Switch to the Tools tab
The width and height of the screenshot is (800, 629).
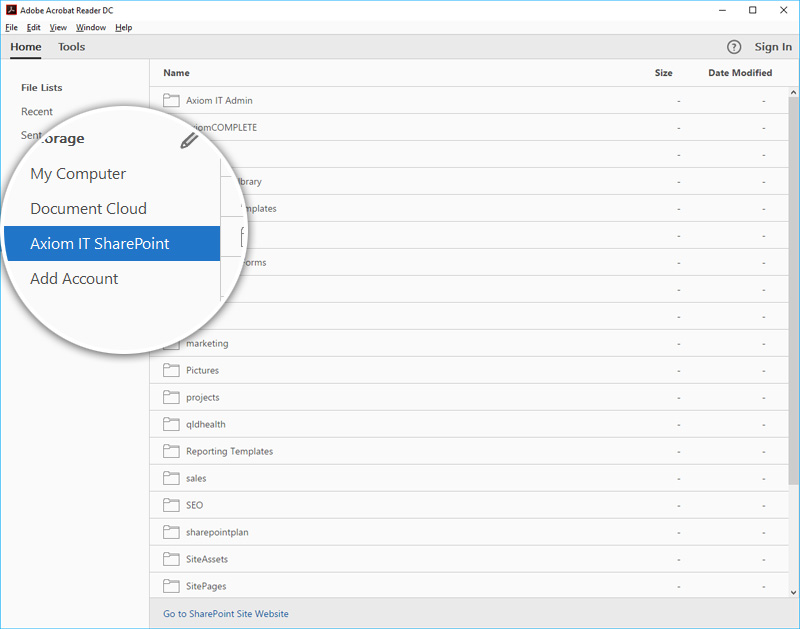click(71, 47)
